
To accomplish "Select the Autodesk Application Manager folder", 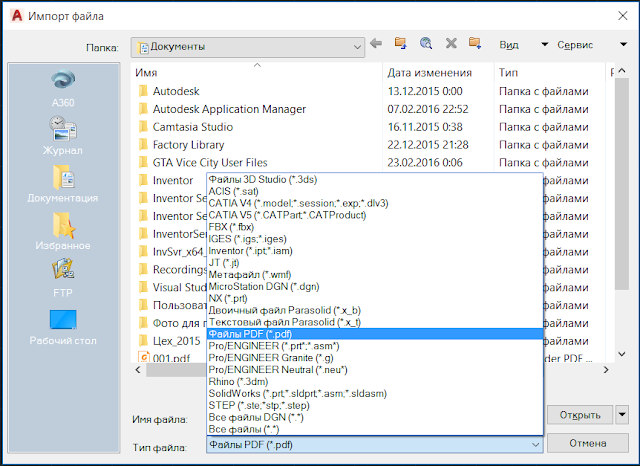I will tap(229, 109).
